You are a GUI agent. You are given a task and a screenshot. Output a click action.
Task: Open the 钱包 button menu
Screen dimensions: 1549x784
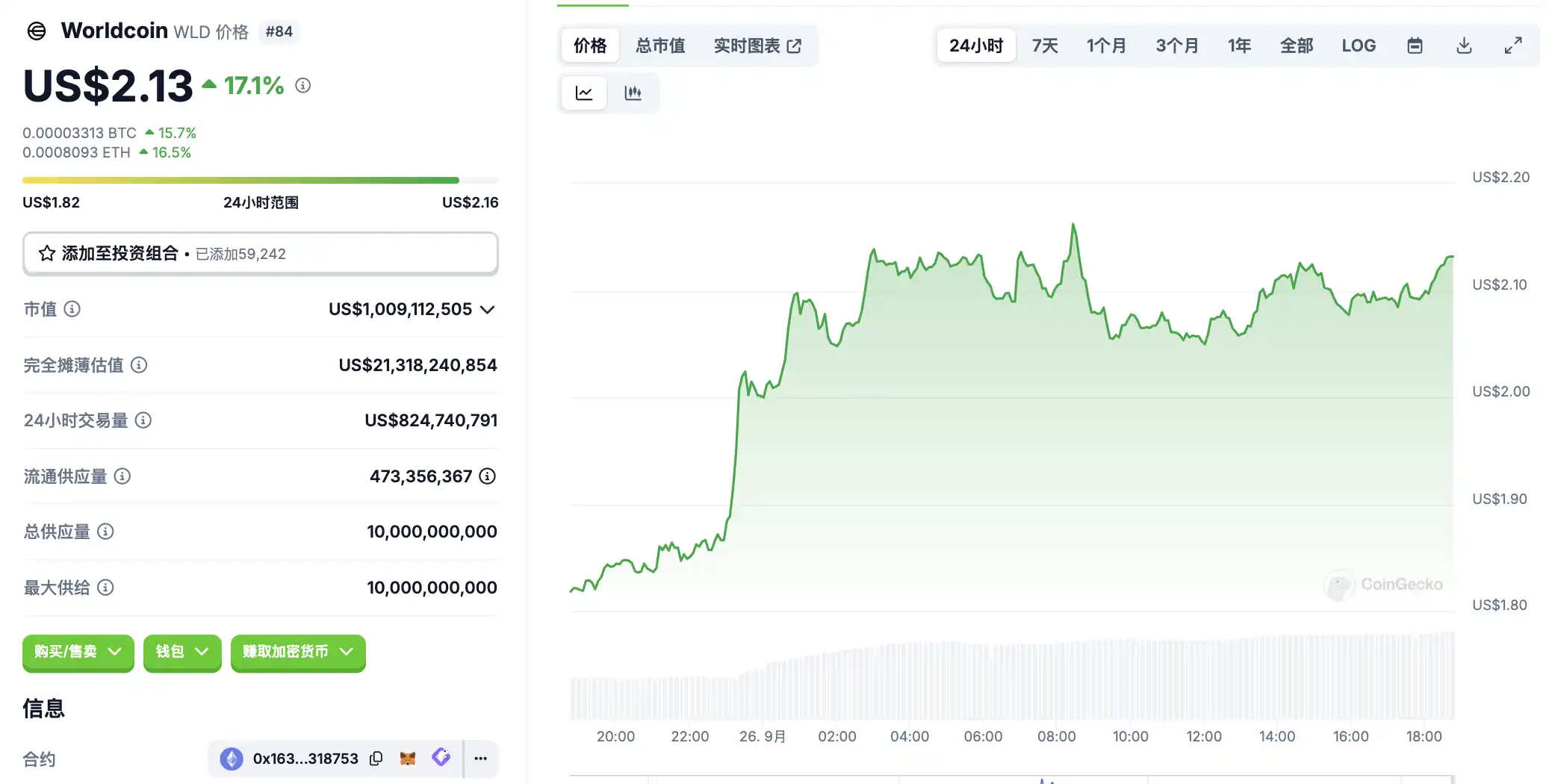click(x=181, y=652)
